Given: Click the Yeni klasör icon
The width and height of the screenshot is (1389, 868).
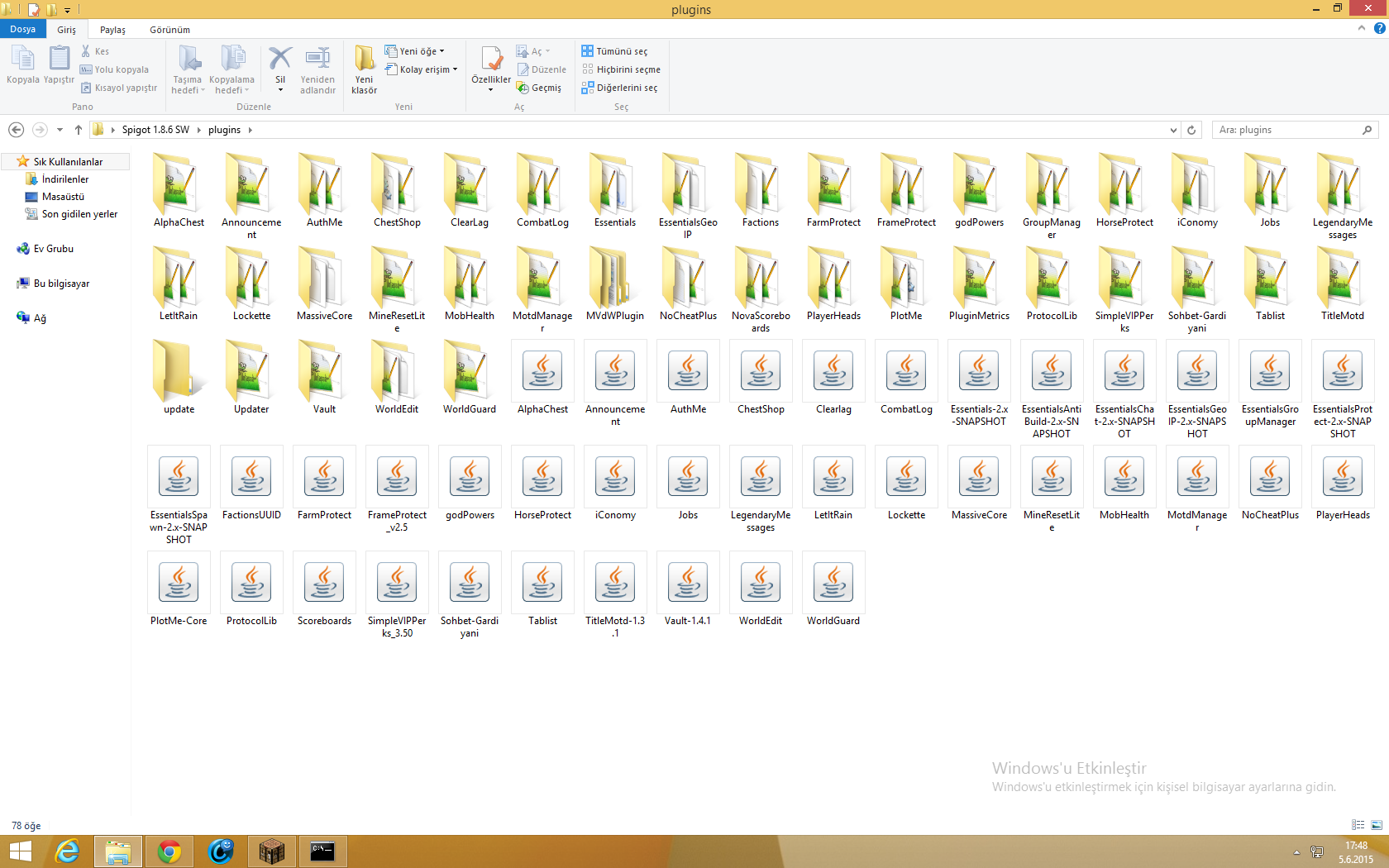Looking at the screenshot, I should (x=364, y=60).
